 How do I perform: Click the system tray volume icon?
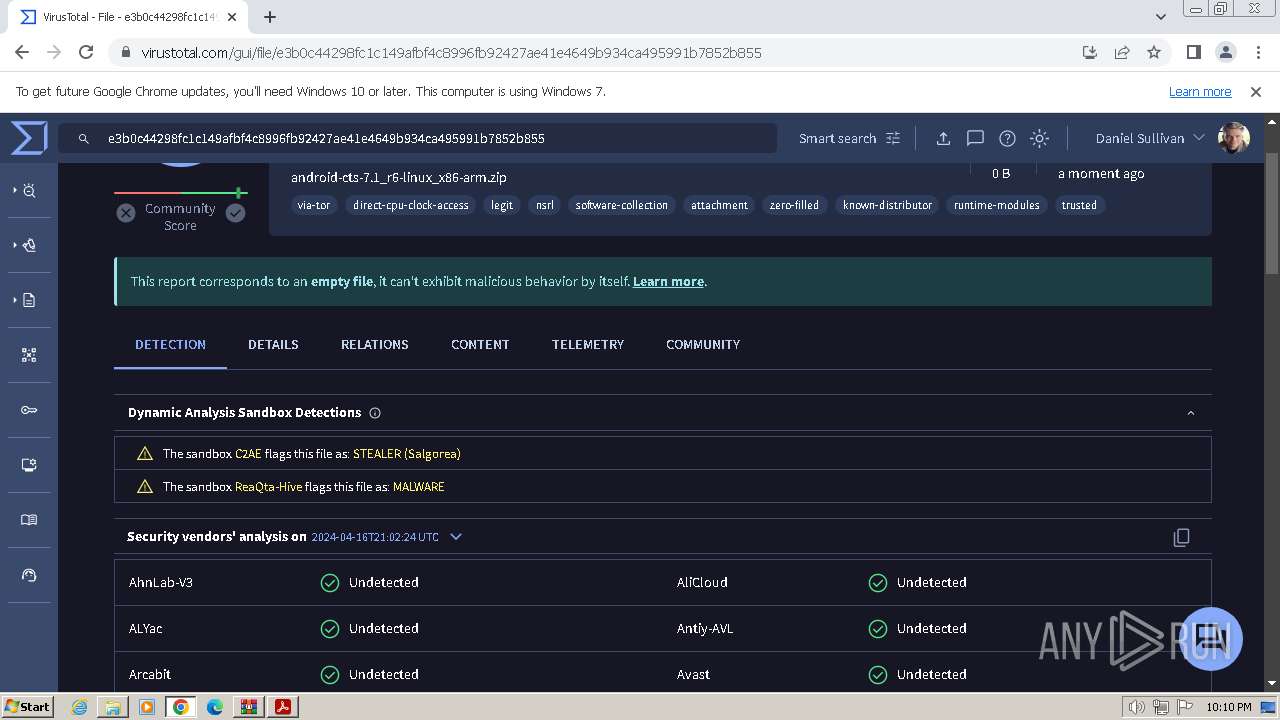click(x=1137, y=707)
